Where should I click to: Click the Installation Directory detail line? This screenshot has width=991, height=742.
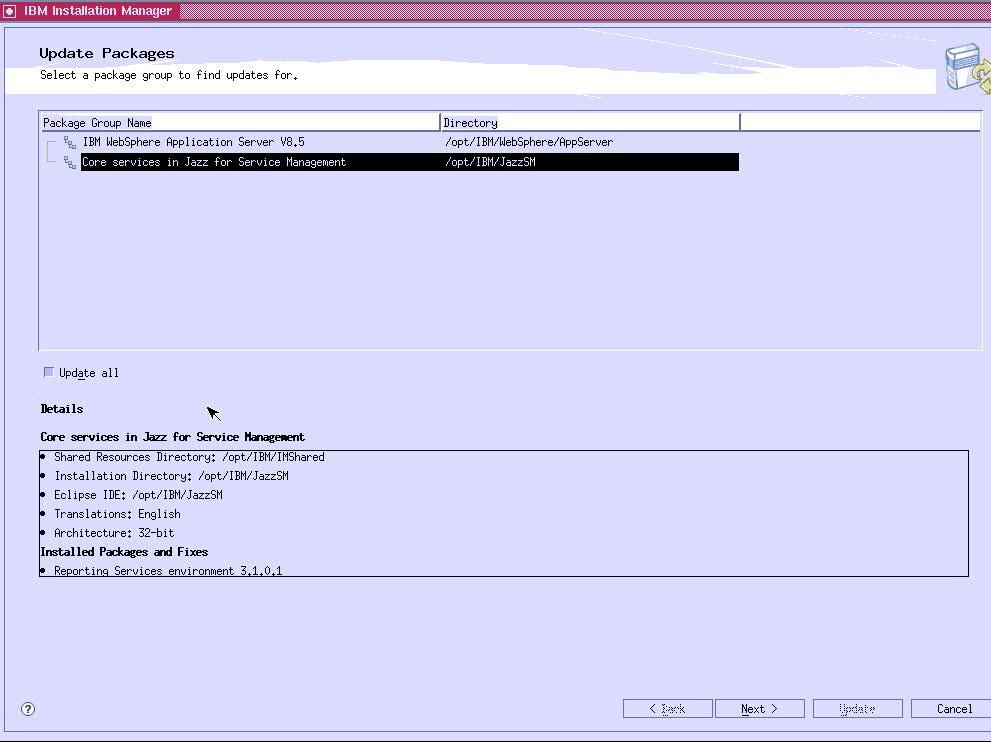click(171, 476)
